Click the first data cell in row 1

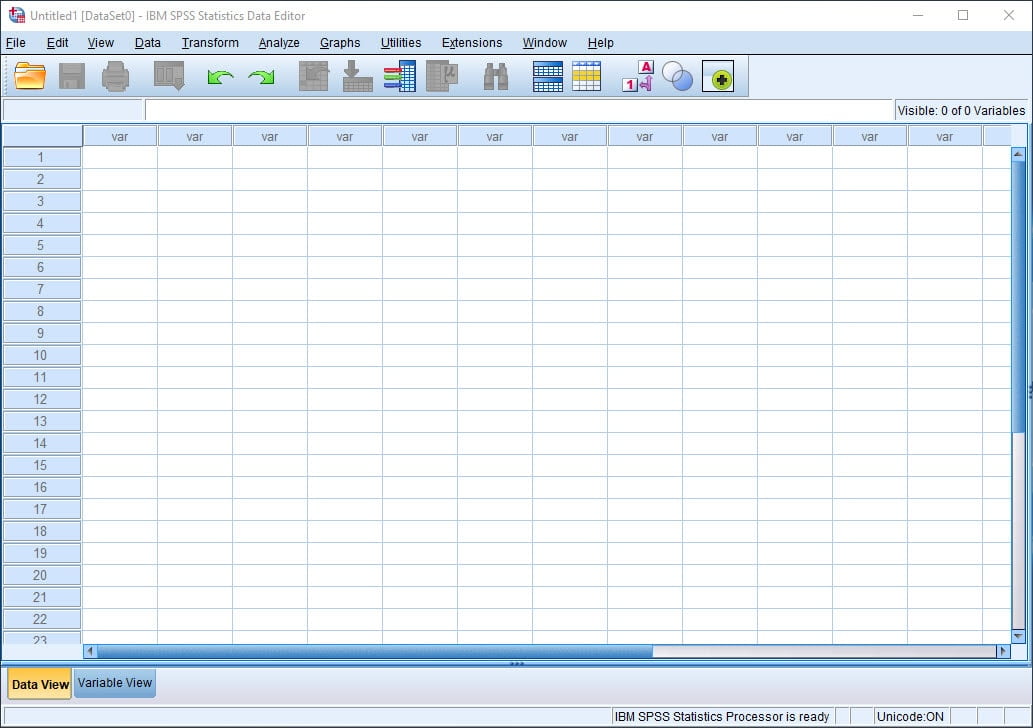[x=120, y=157]
